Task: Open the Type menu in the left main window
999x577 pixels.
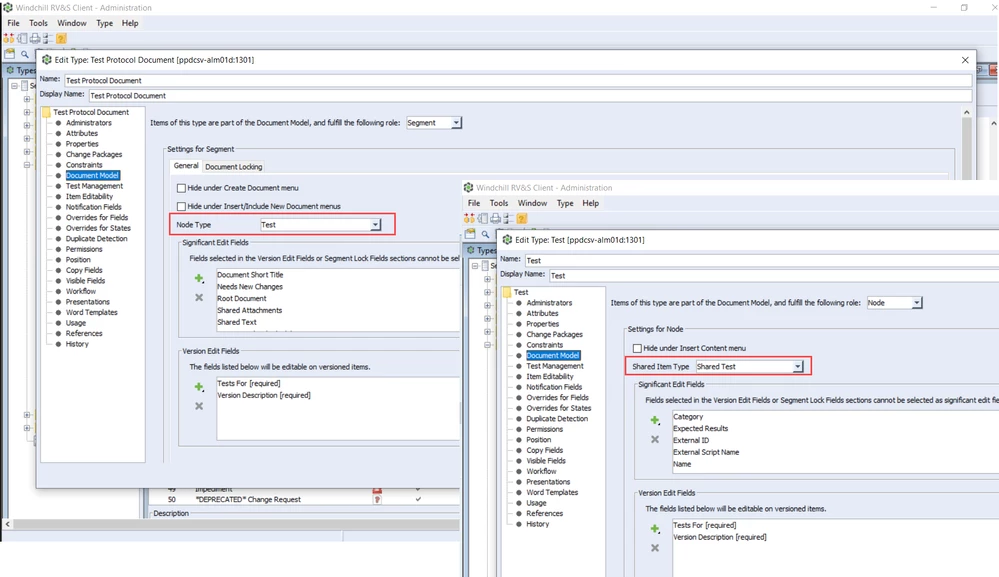Action: [104, 23]
